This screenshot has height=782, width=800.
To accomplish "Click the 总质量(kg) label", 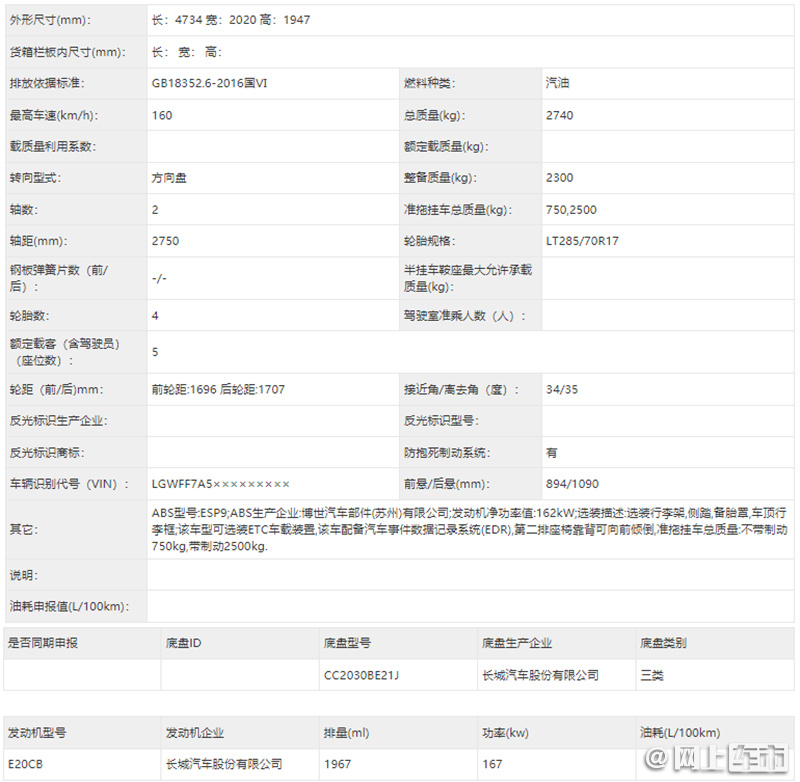I will (434, 115).
